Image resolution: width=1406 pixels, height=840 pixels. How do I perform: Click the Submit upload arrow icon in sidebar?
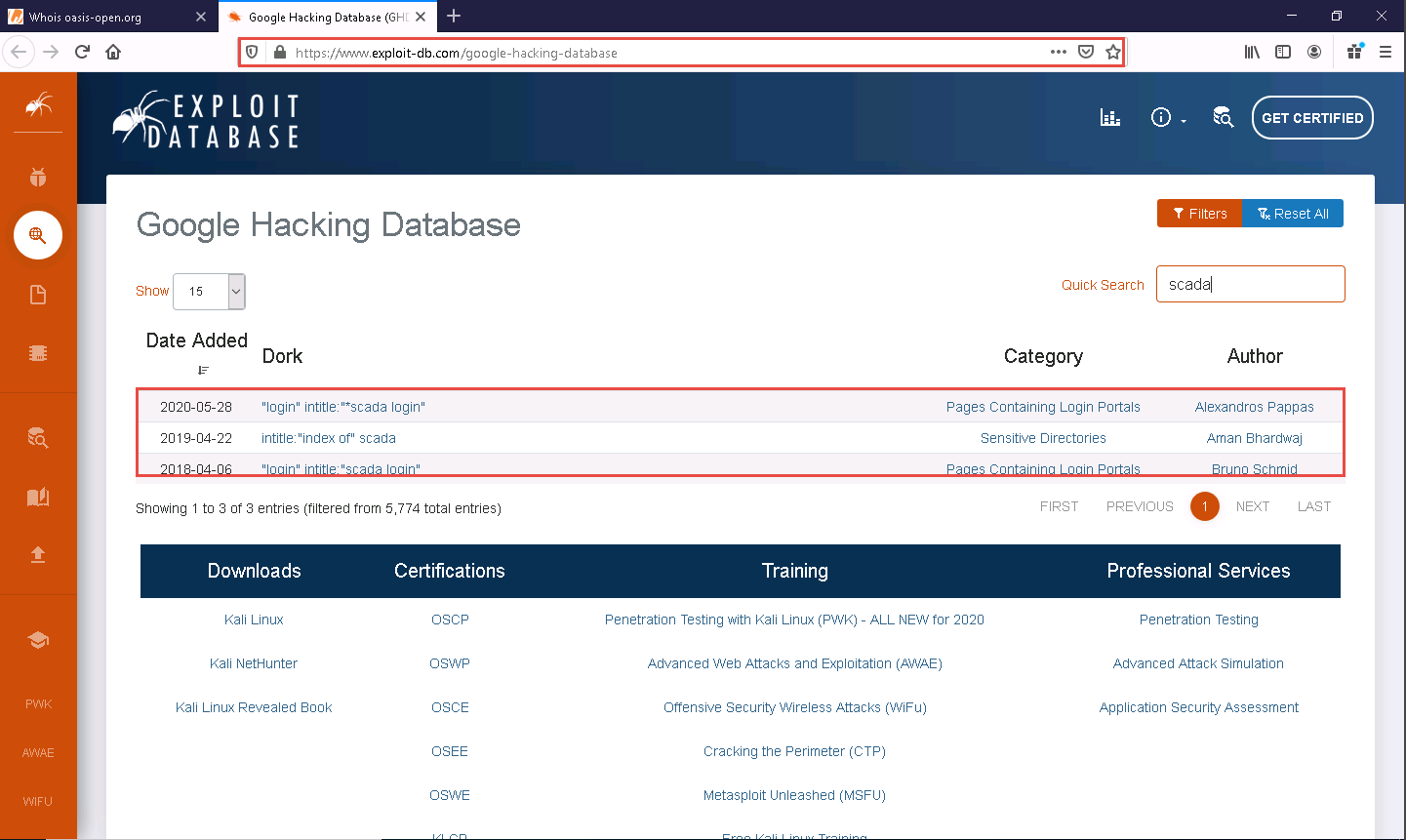pos(38,554)
